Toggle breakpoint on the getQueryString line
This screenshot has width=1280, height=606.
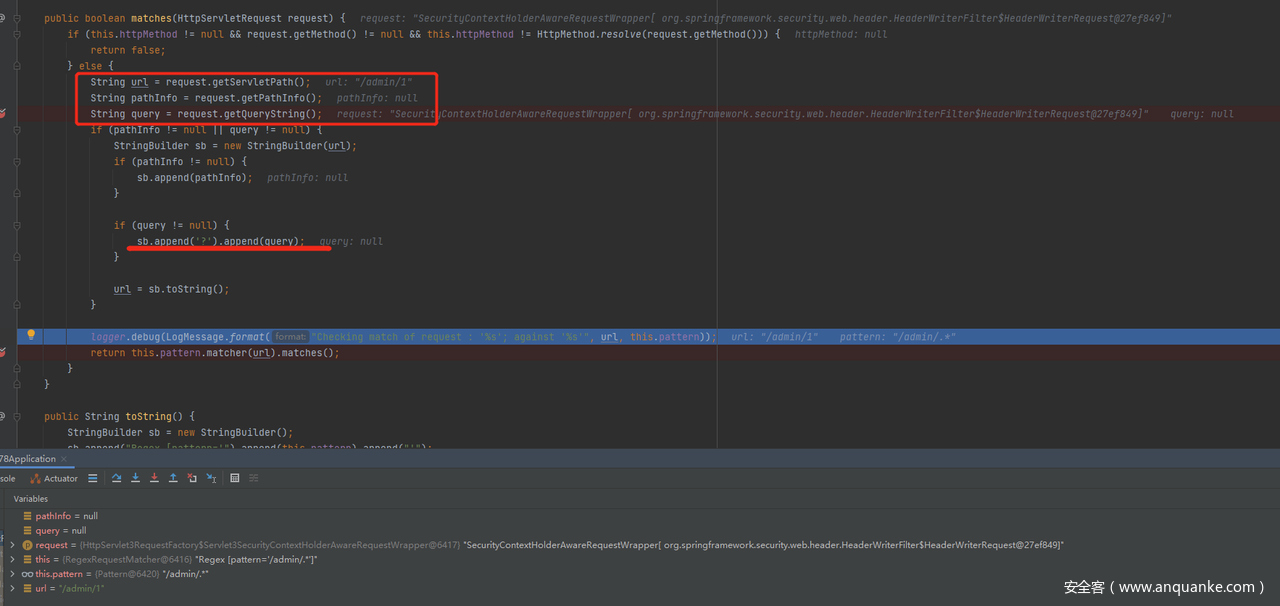[2, 114]
